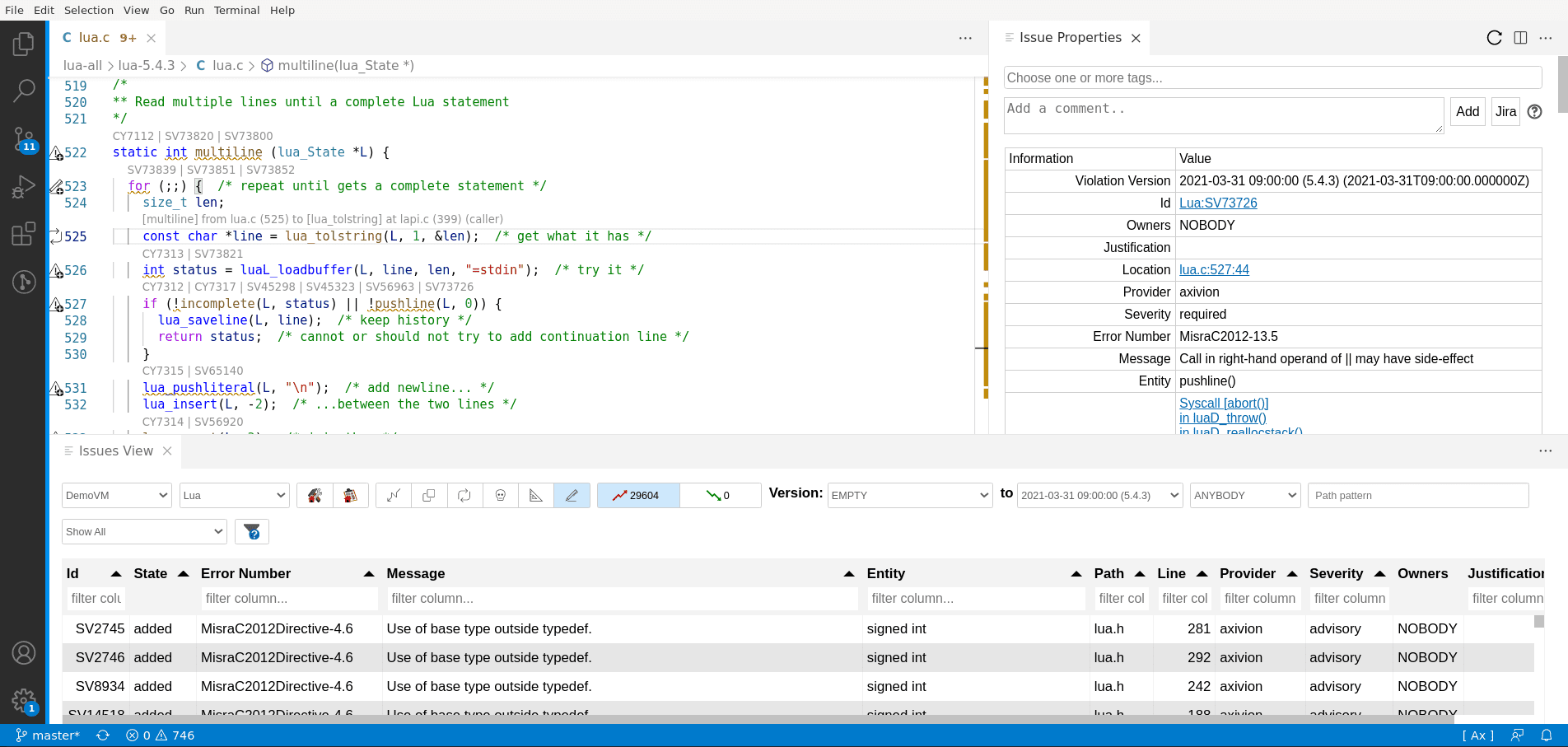The height and width of the screenshot is (747, 1568).
Task: Toggle architecture violations issue kind
Action: [394, 495]
